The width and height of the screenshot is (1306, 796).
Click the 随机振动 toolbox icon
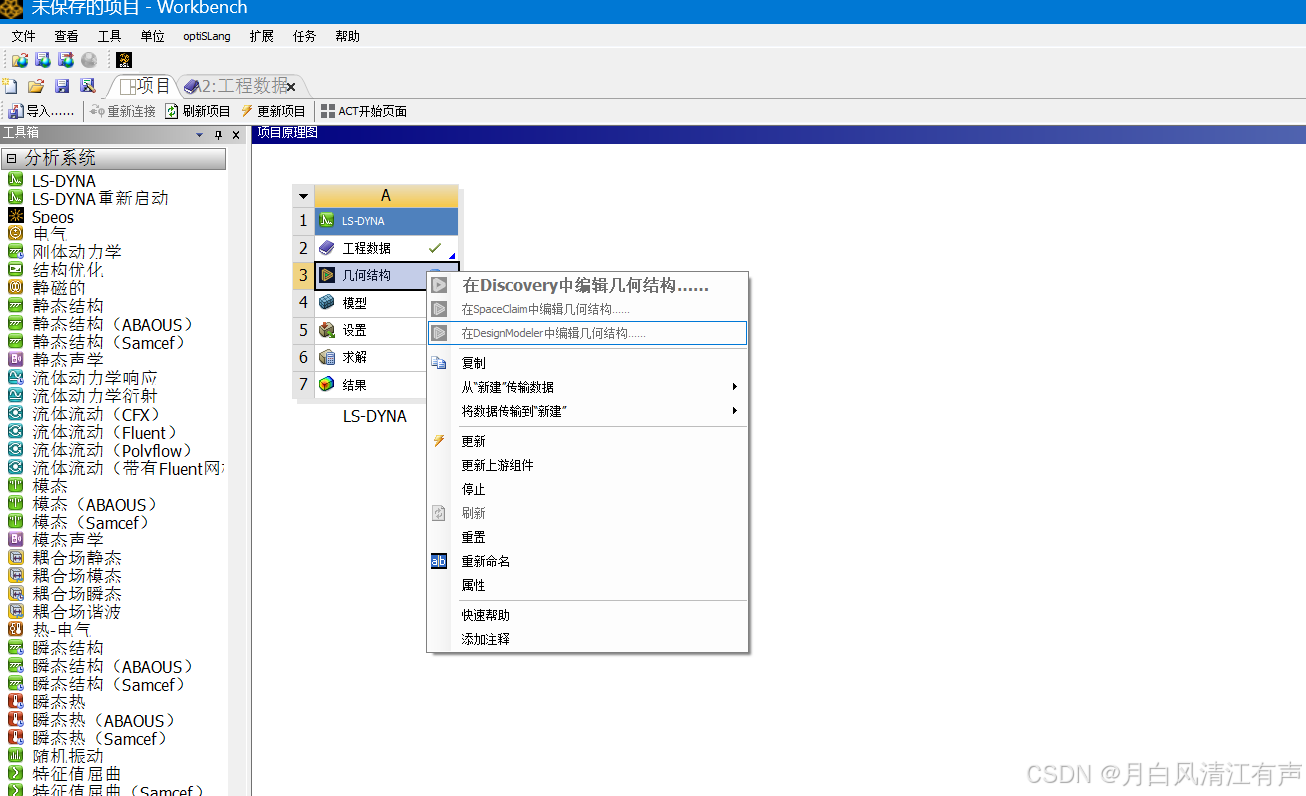point(15,756)
